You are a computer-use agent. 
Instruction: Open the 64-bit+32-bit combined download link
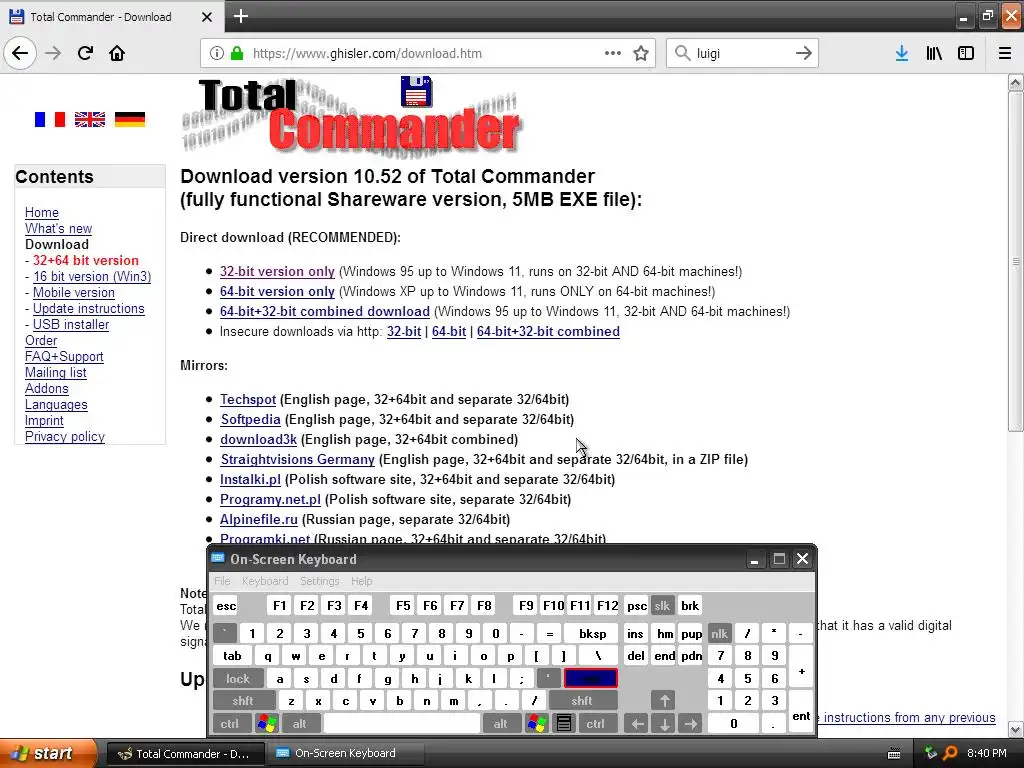tap(325, 312)
